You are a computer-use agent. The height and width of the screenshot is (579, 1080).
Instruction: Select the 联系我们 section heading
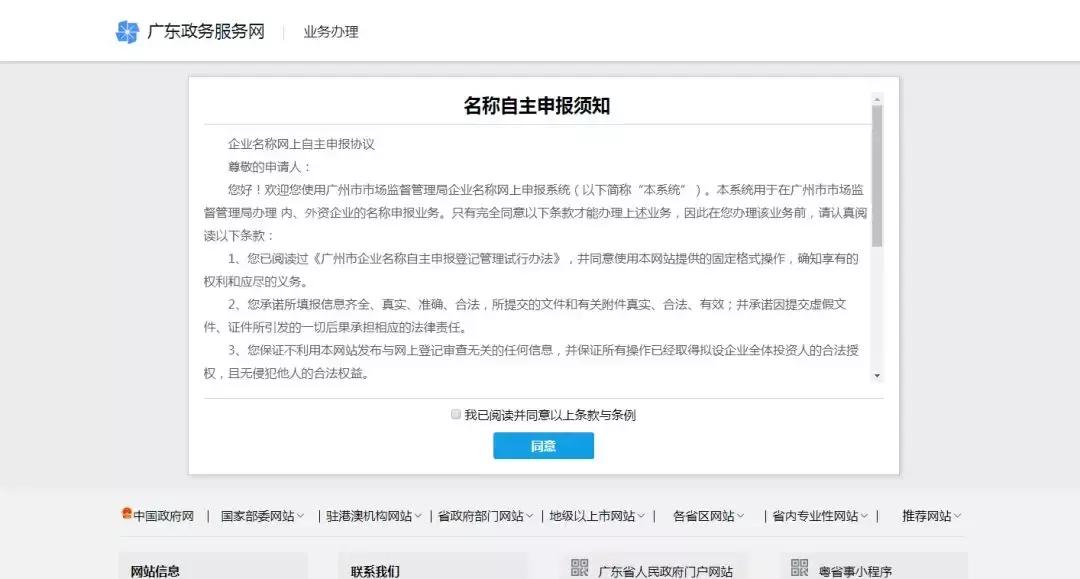tap(376, 570)
